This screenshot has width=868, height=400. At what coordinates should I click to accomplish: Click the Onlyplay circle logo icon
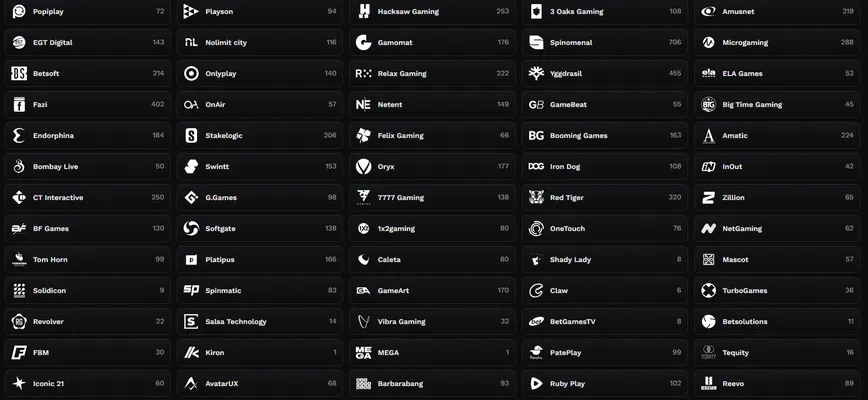[x=191, y=73]
